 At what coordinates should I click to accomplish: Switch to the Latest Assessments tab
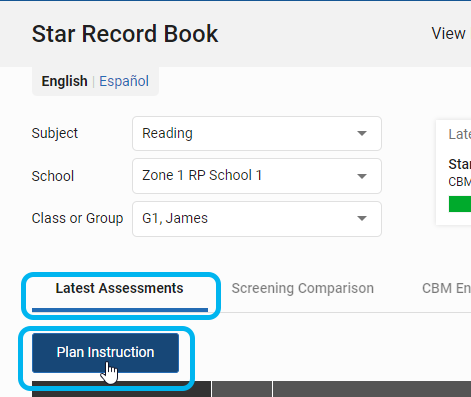tap(120, 289)
